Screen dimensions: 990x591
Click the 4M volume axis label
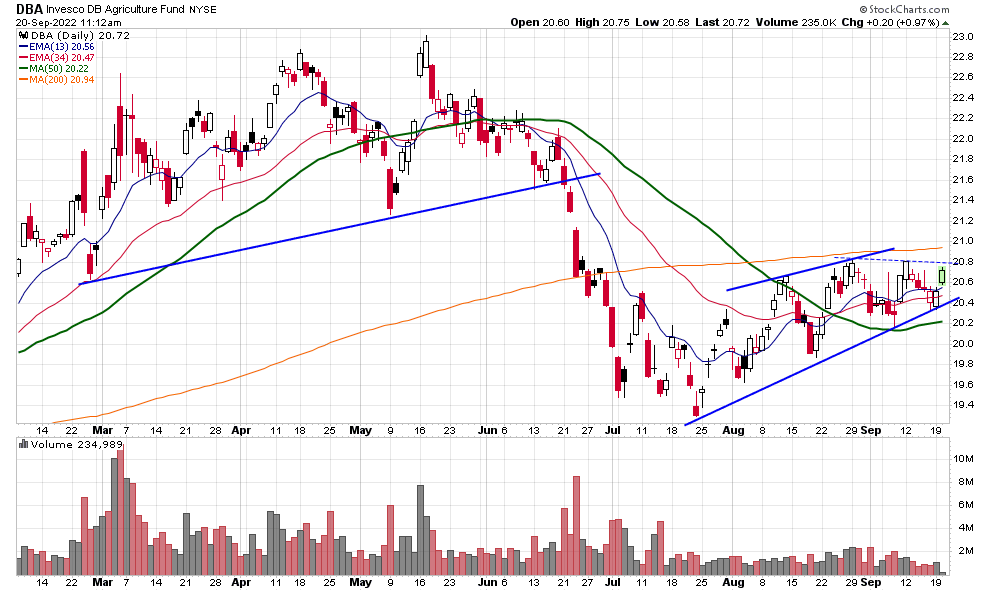(x=966, y=528)
